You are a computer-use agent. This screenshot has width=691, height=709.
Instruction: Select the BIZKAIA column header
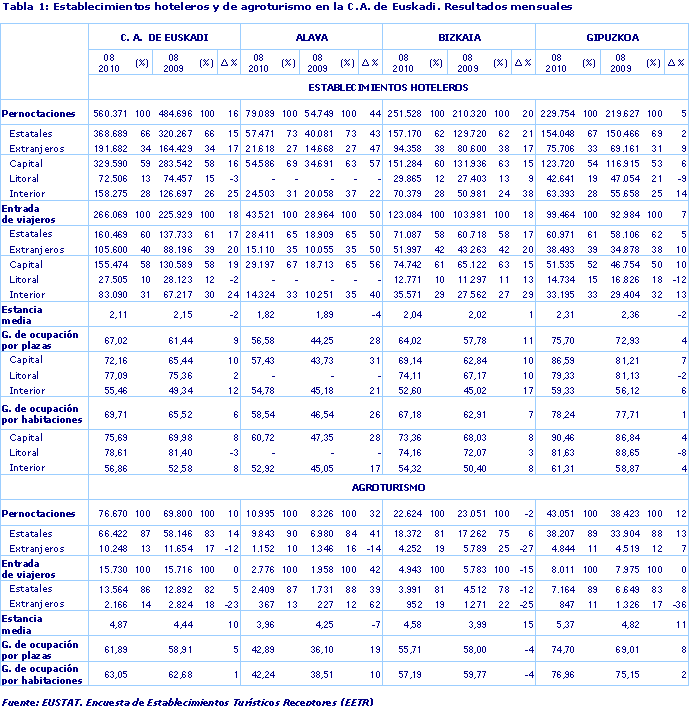(x=459, y=37)
